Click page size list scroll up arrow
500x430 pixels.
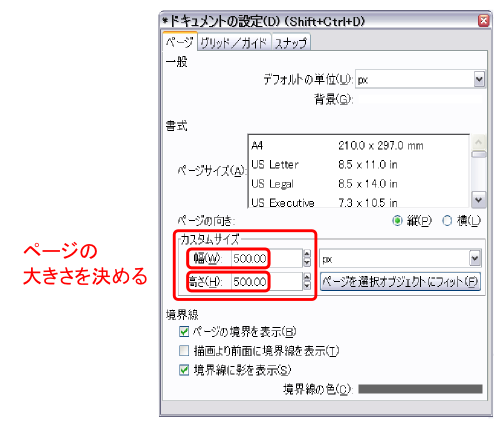tap(479, 142)
